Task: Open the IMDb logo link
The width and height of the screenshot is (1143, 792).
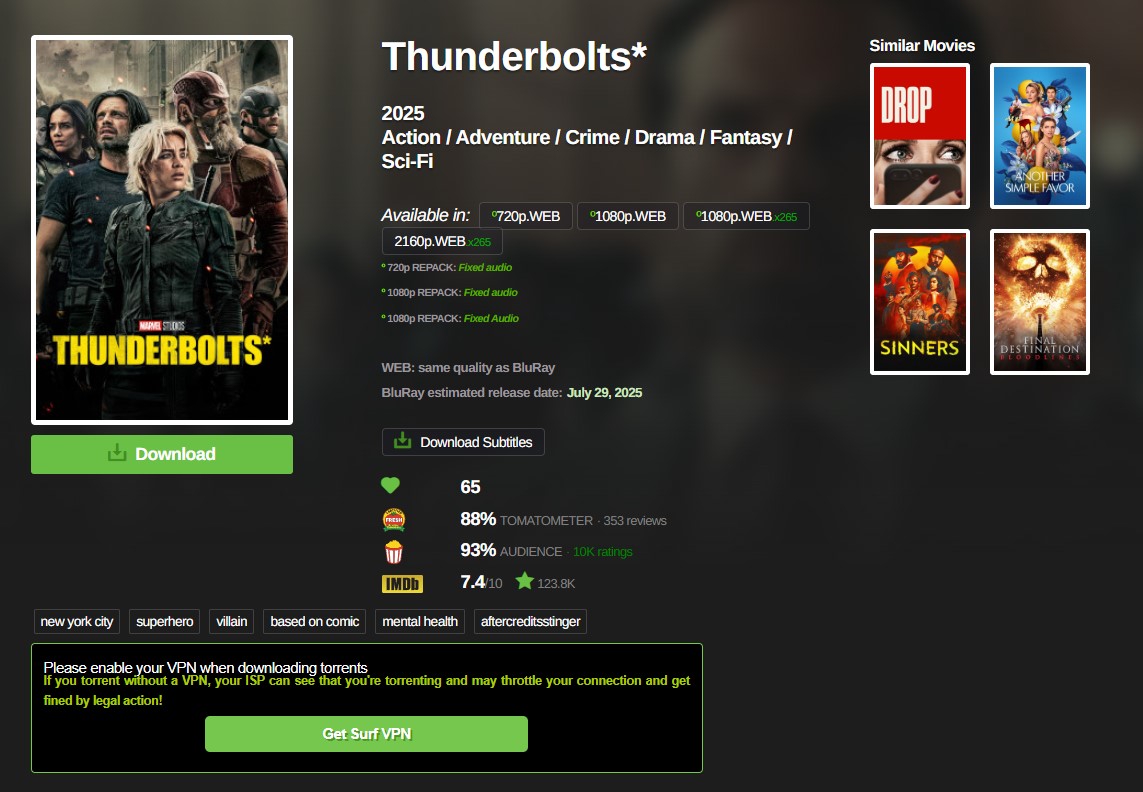Action: coord(402,583)
